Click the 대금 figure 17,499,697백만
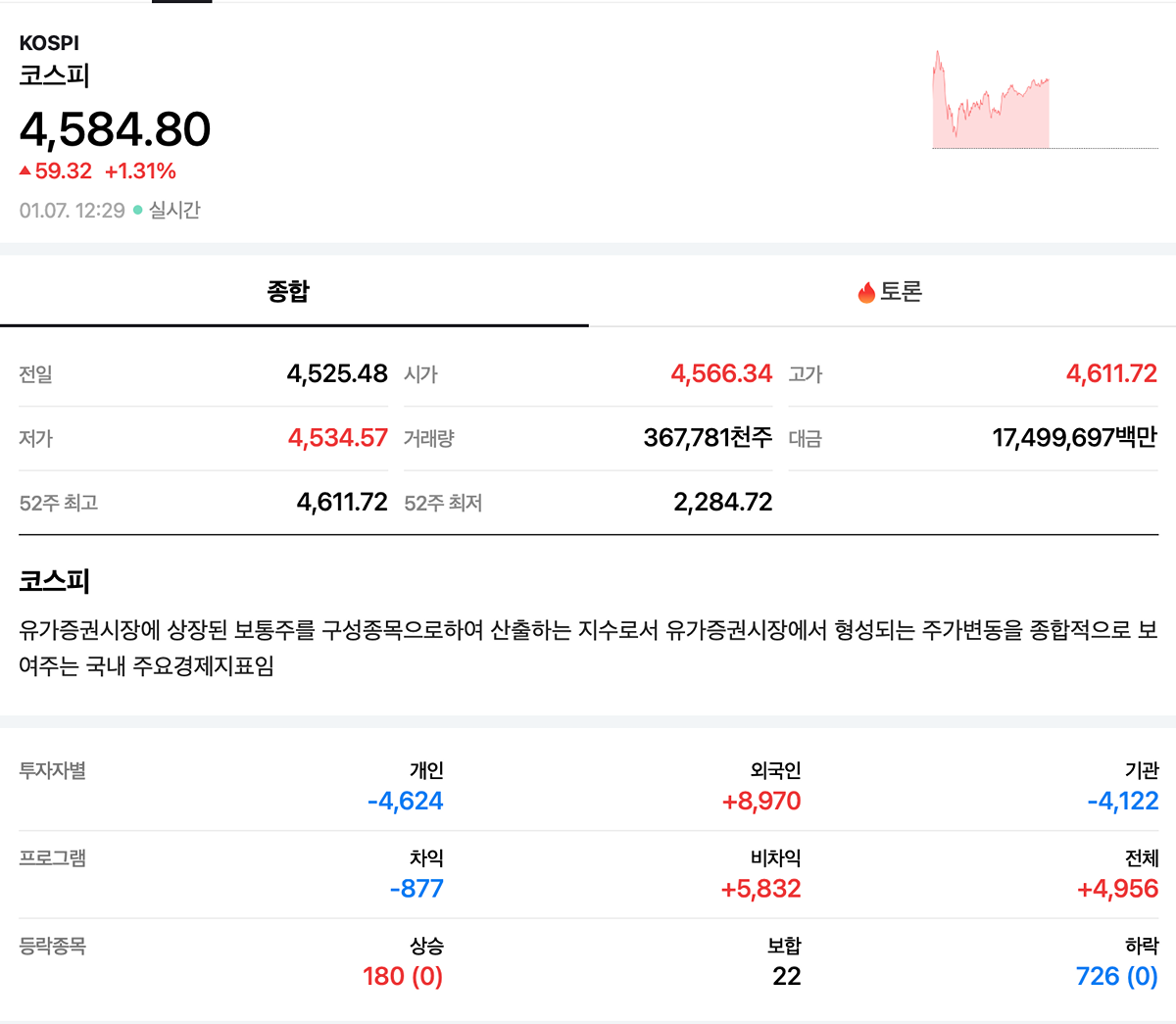The width and height of the screenshot is (1176, 1024). pos(1074,438)
